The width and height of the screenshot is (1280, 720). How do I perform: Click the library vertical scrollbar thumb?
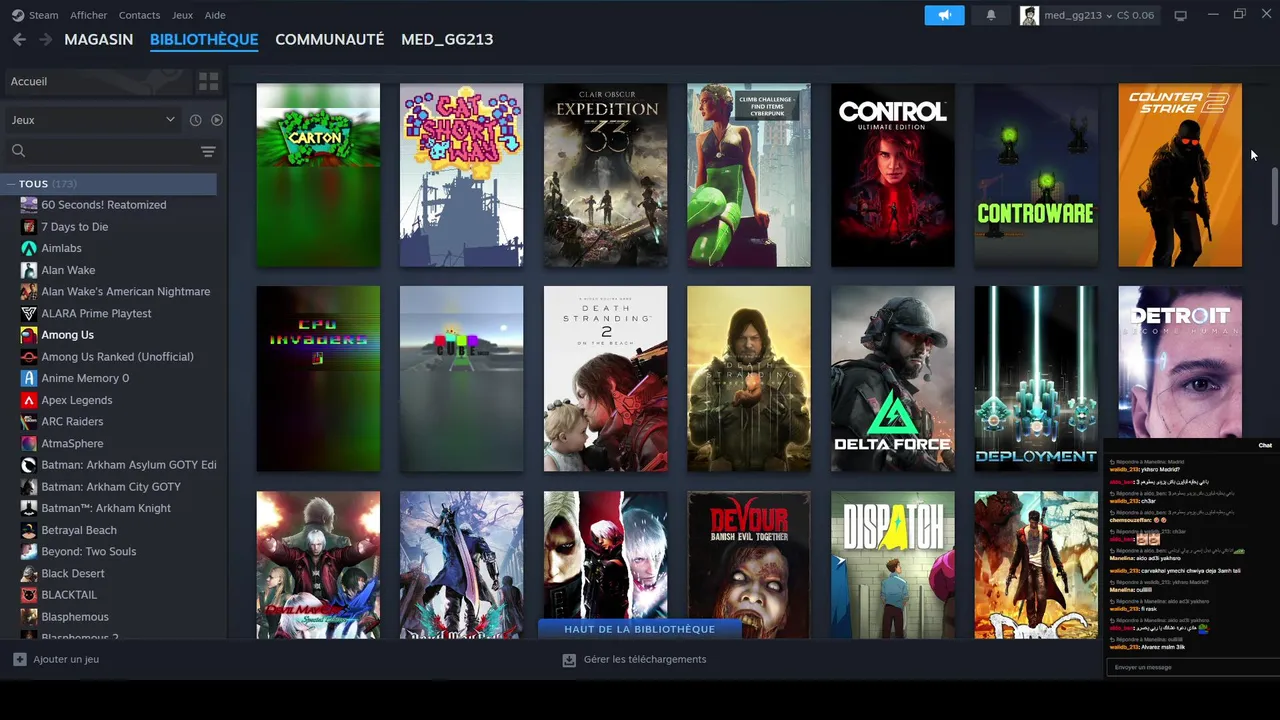1274,196
